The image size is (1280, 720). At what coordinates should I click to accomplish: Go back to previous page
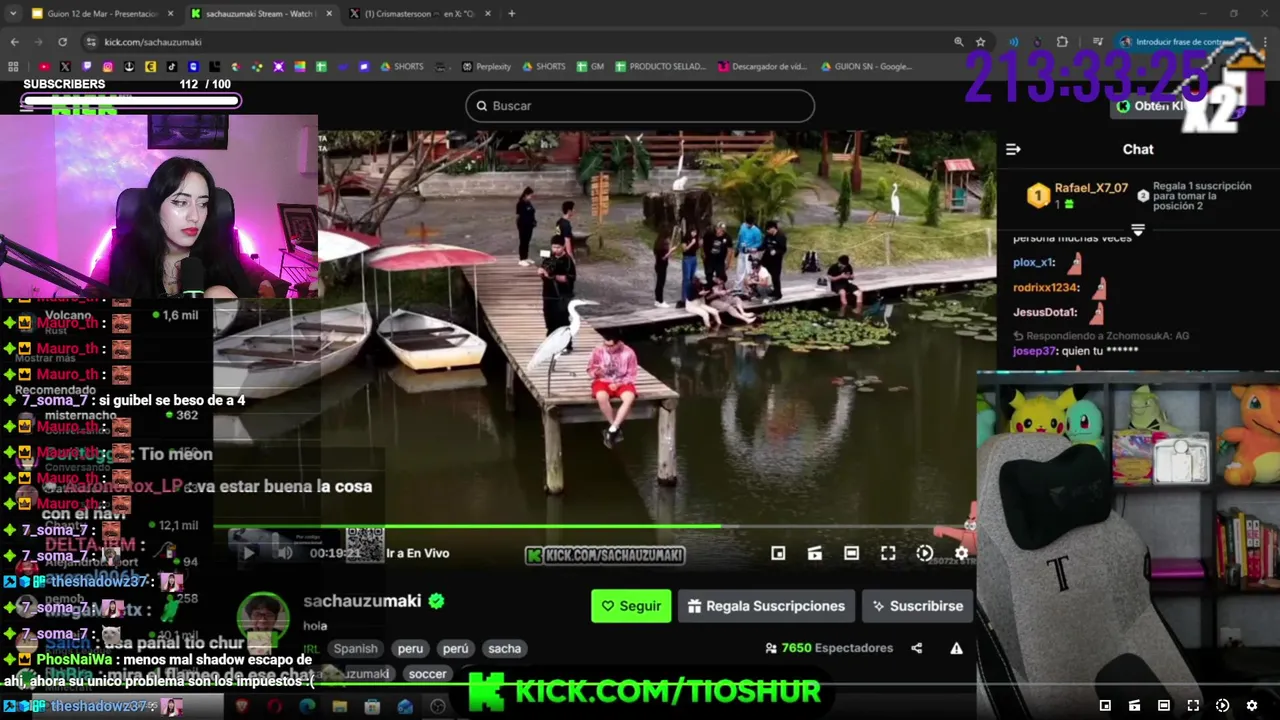point(14,42)
